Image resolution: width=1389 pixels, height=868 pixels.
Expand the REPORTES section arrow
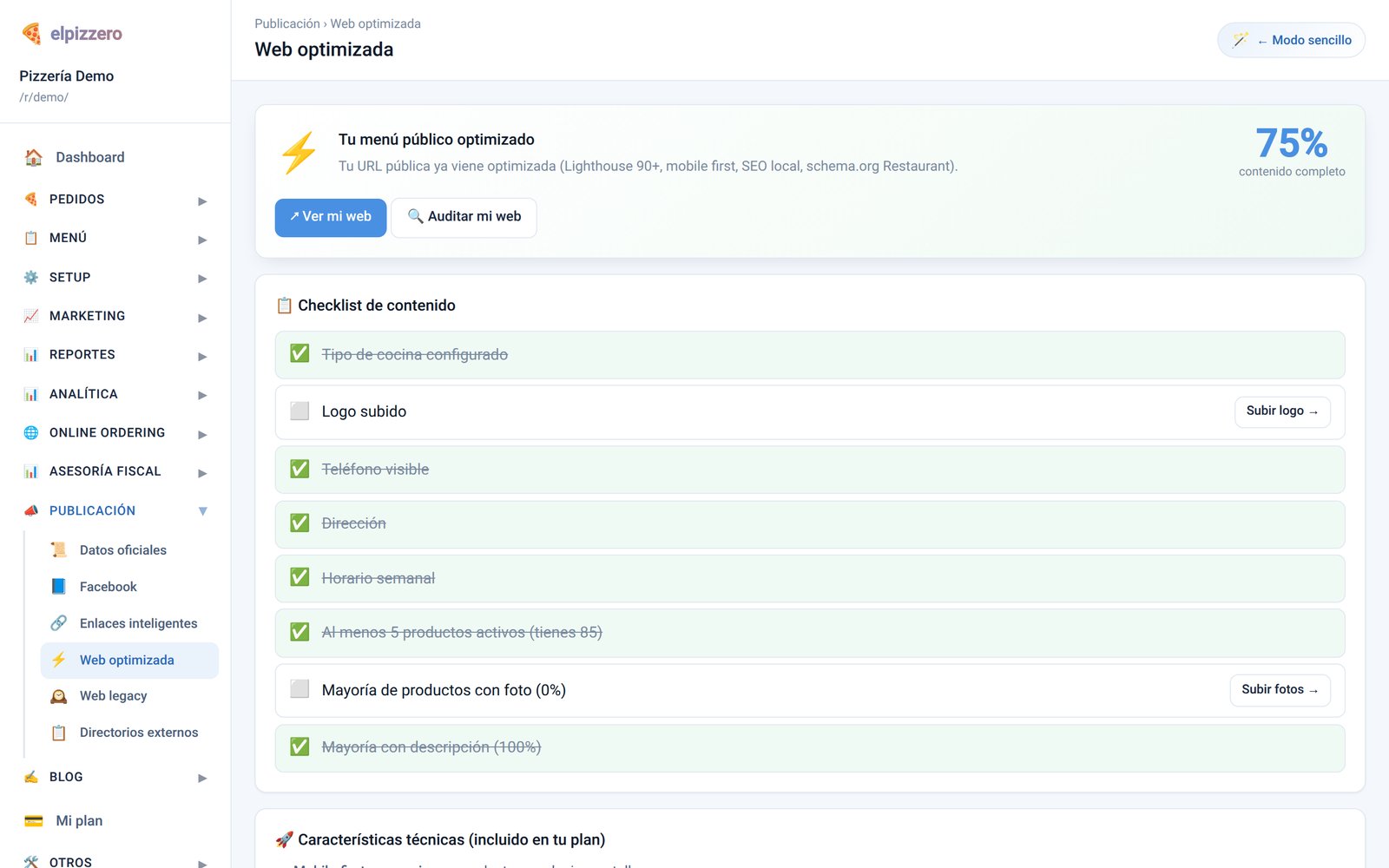coord(202,356)
